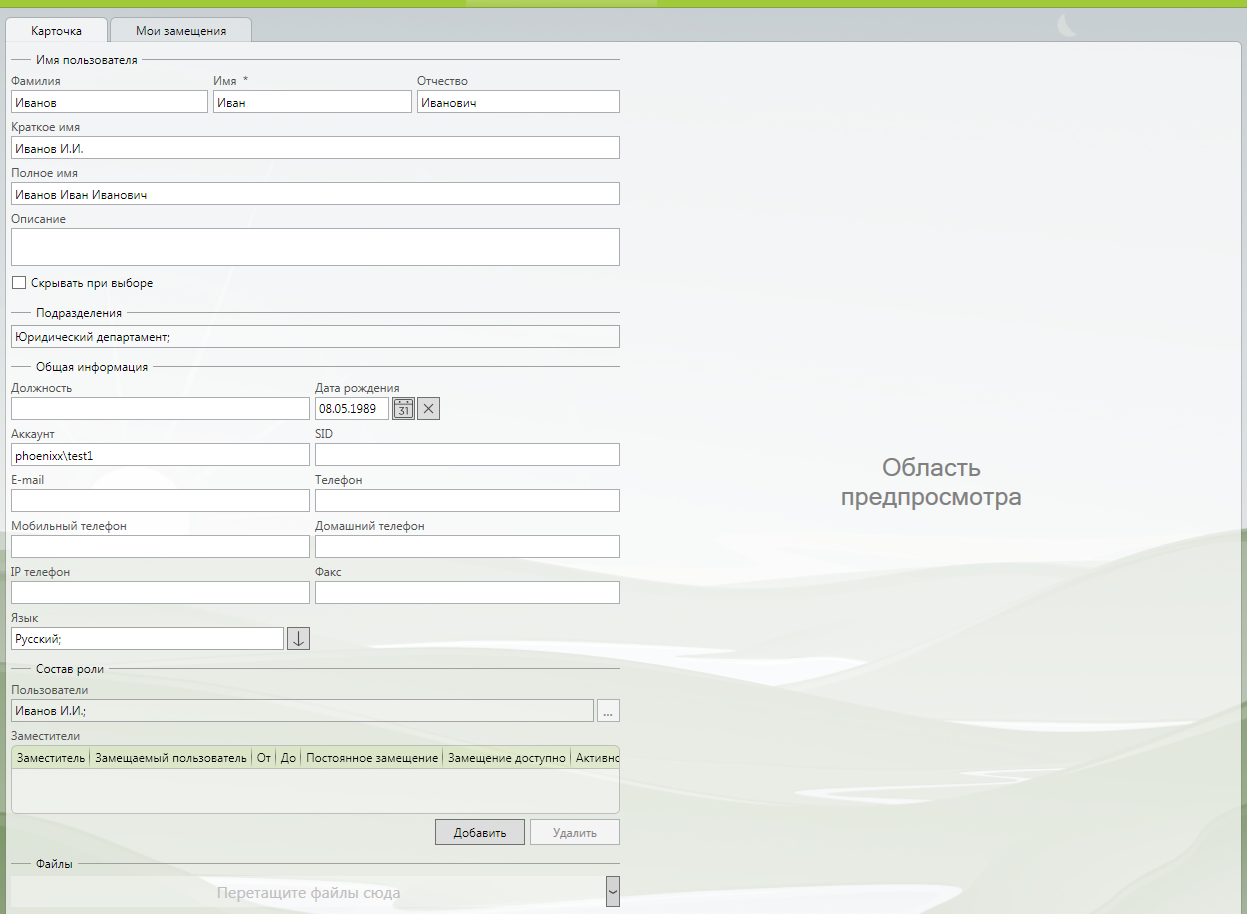Clear the birth date with X icon
Screen dimensions: 1247x914
point(428,408)
